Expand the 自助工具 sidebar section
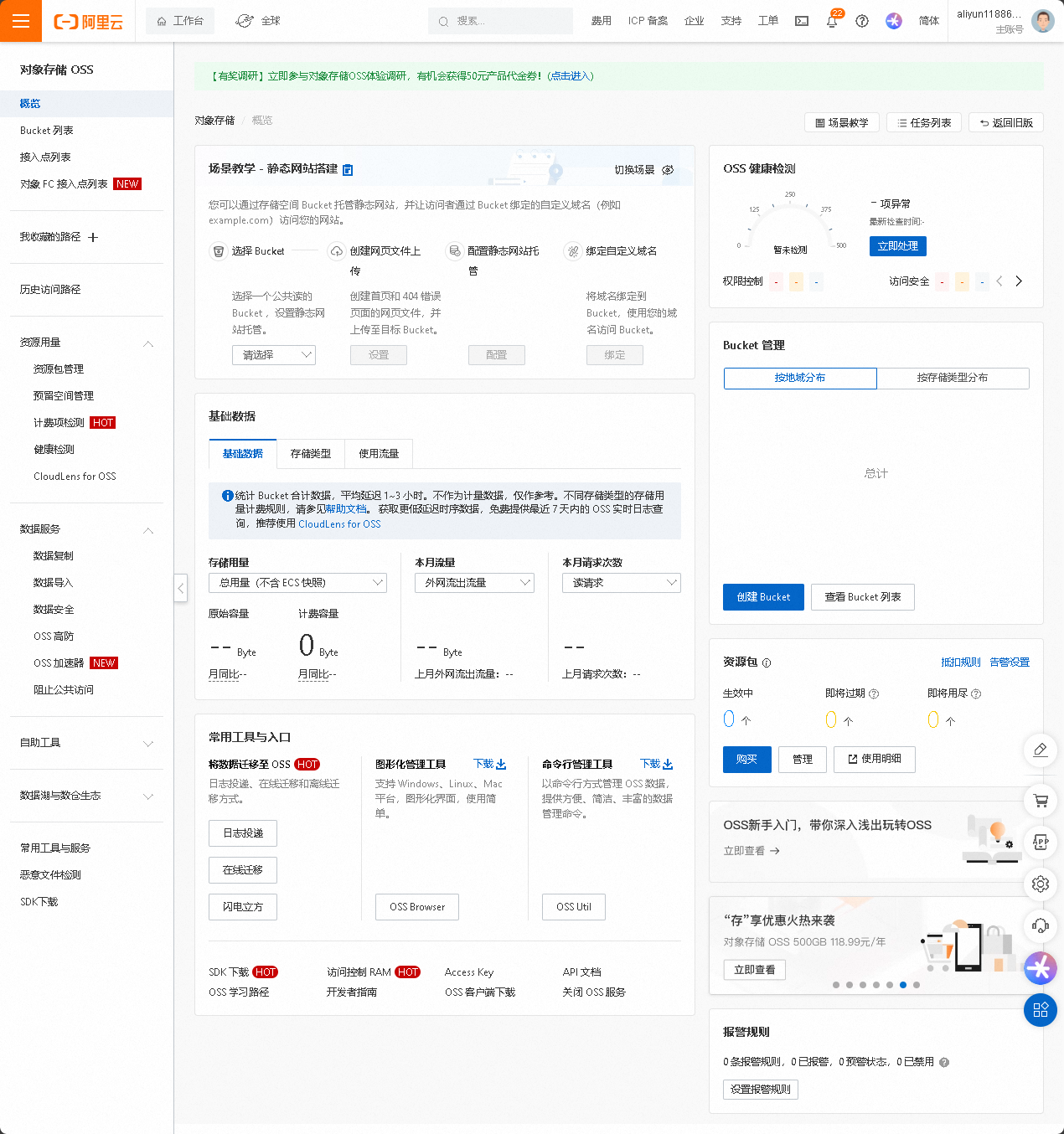 [x=148, y=744]
